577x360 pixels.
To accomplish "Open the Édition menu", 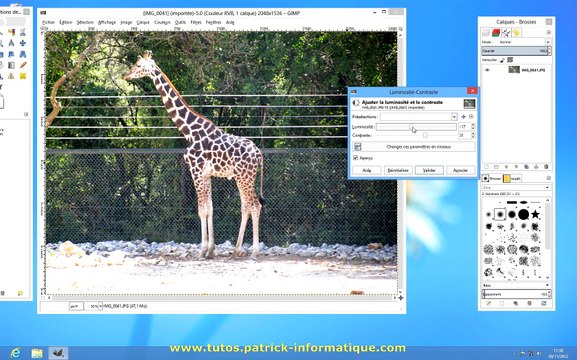I will click(x=66, y=22).
